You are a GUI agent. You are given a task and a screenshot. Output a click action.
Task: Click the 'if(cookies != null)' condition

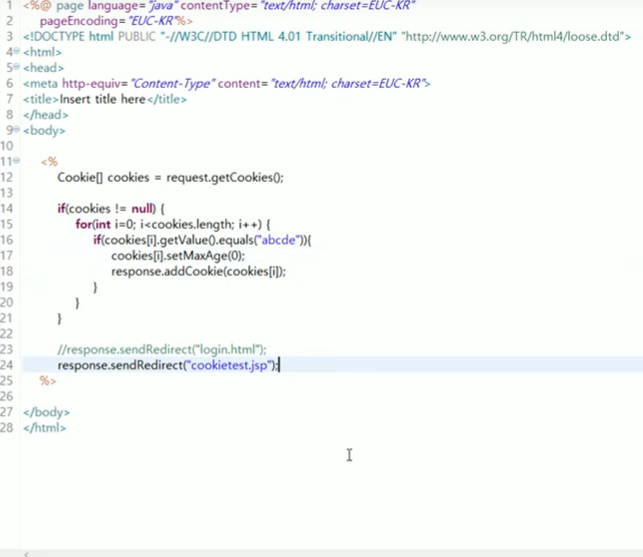tap(107, 209)
